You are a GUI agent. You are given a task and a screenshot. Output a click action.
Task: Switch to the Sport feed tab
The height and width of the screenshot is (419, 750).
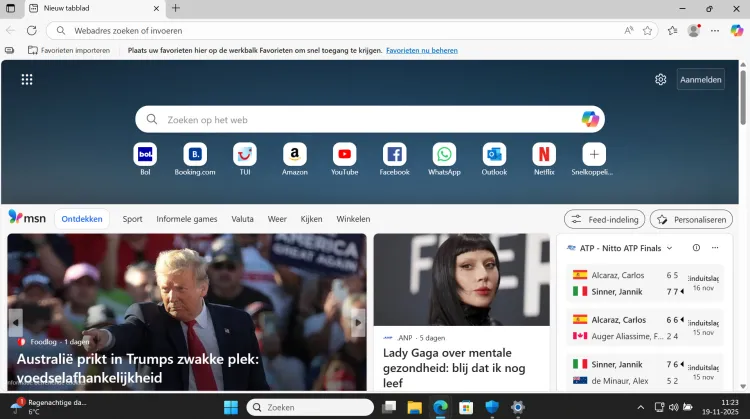(132, 219)
